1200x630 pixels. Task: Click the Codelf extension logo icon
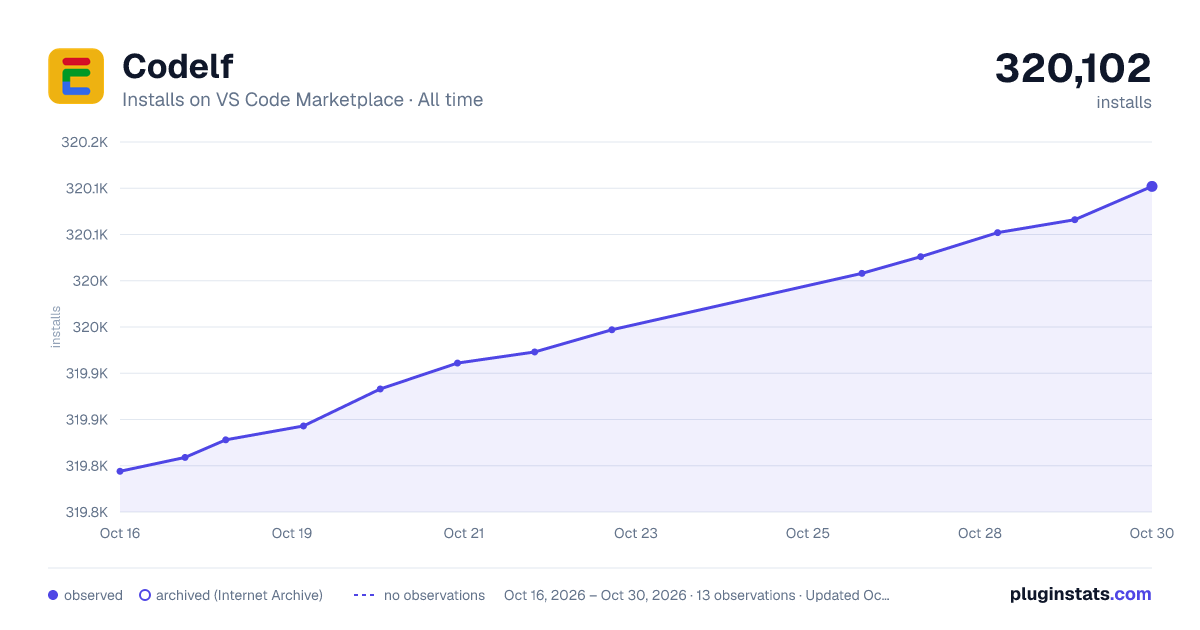(76, 76)
